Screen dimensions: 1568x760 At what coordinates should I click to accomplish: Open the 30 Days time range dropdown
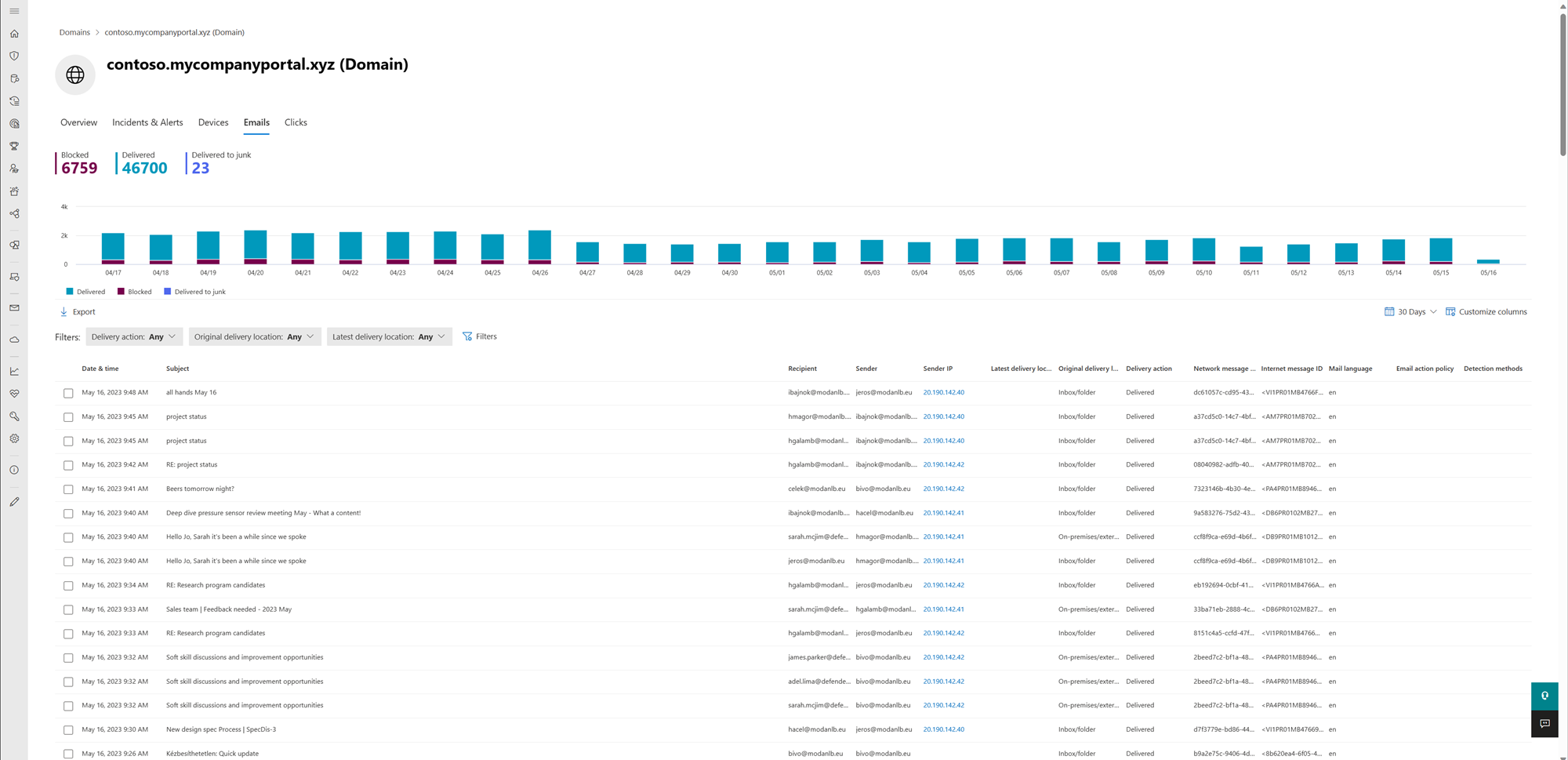click(x=1410, y=312)
